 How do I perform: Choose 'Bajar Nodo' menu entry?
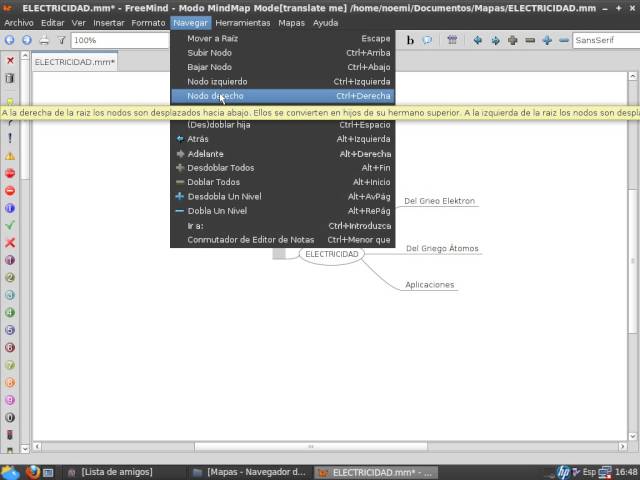coord(282,67)
